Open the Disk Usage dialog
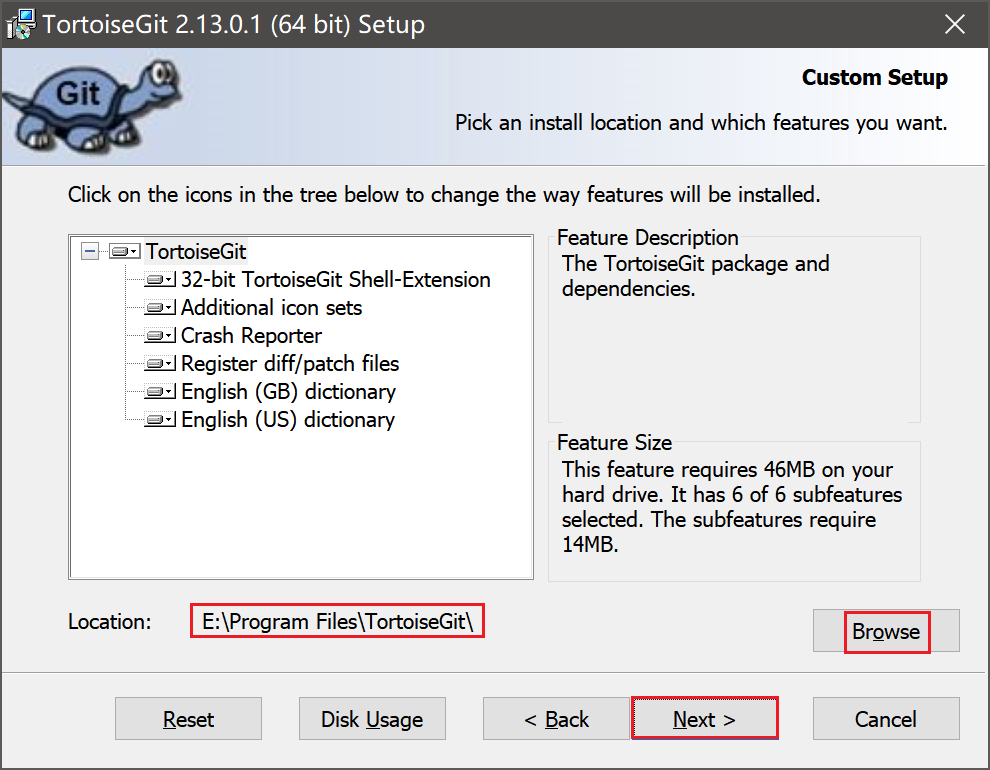This screenshot has height=770, width=990. point(372,719)
